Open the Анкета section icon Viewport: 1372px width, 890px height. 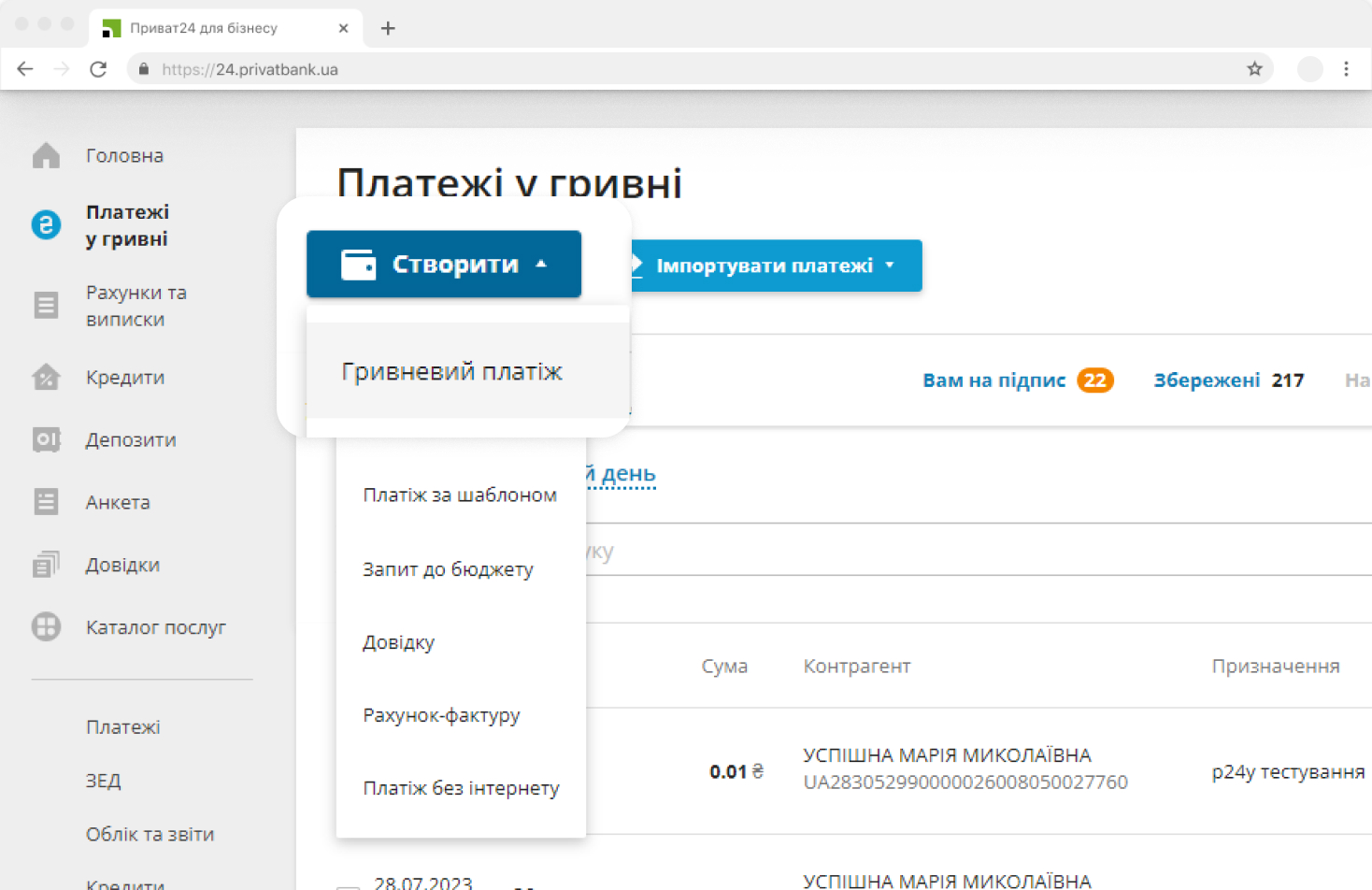[x=46, y=502]
